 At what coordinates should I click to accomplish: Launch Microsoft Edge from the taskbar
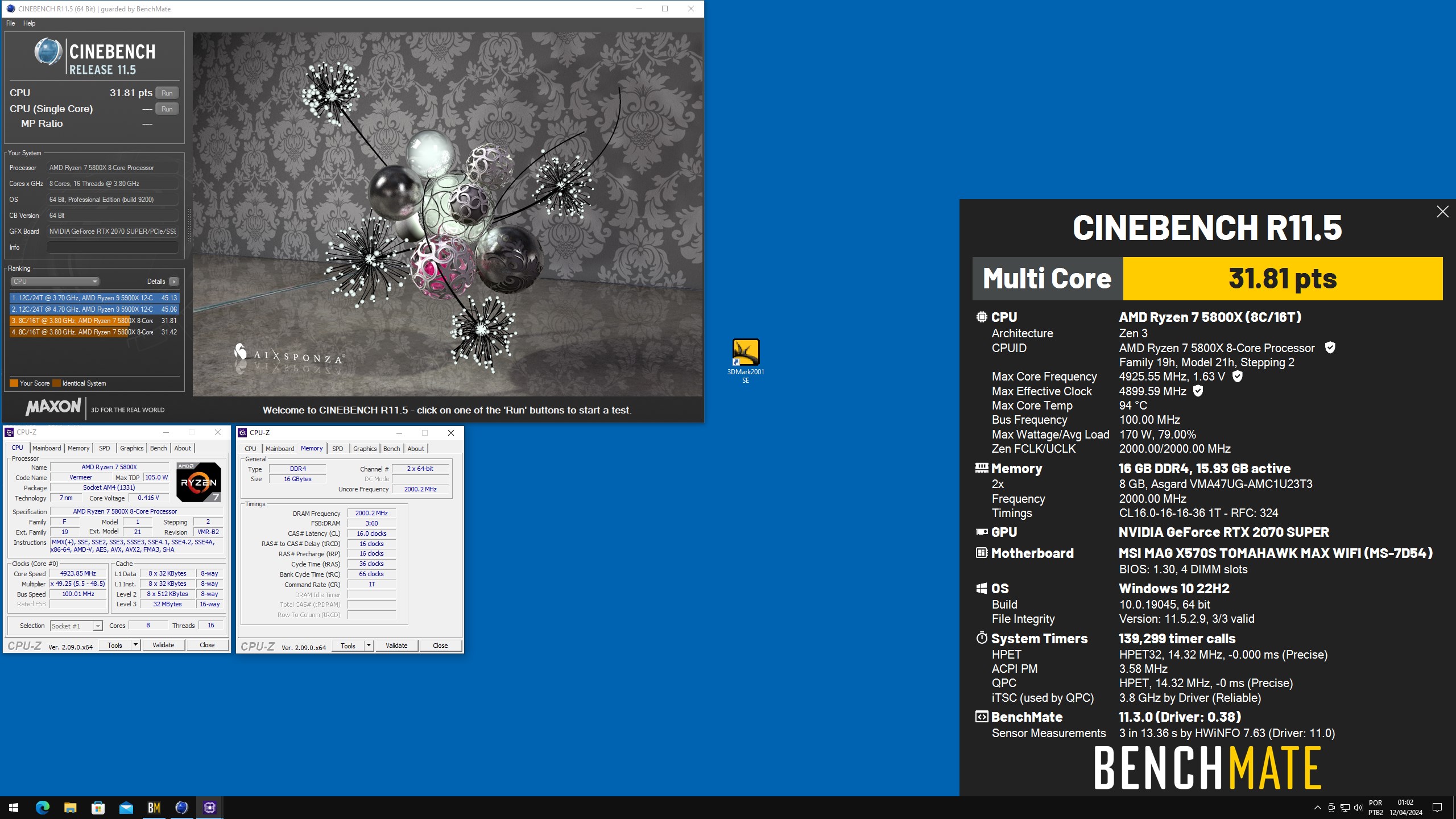coord(42,808)
